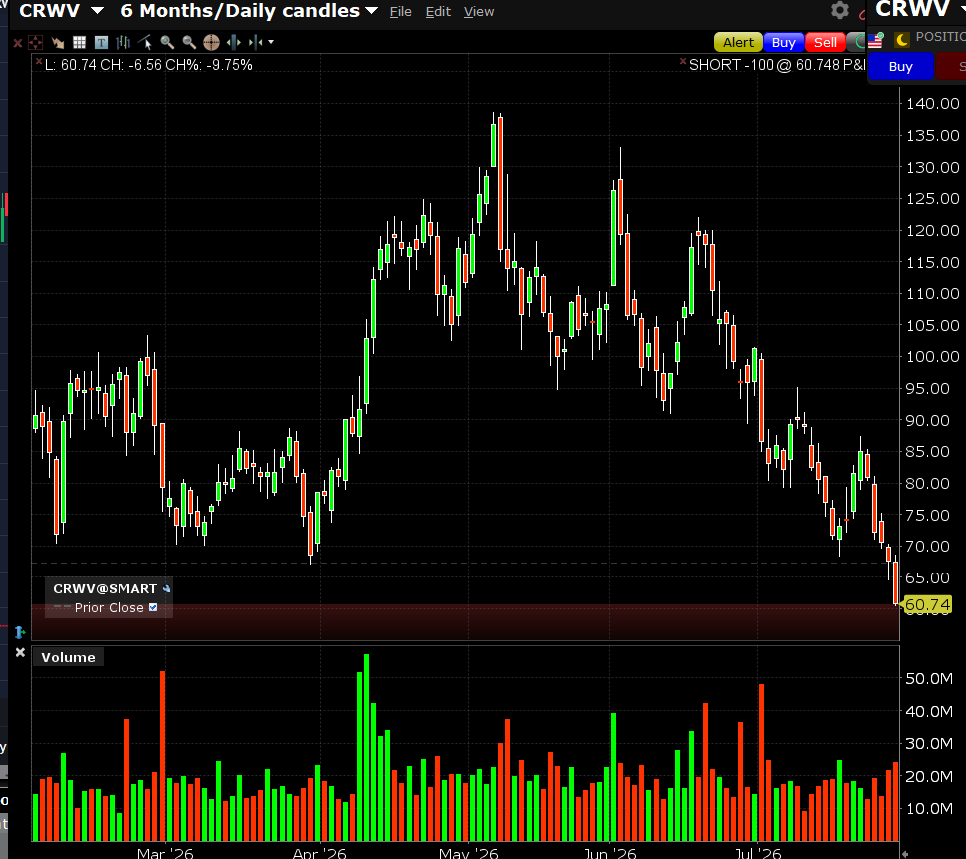Viewport: 966px width, 859px height.
Task: Open the grid layout toolbar icon
Action: click(79, 43)
